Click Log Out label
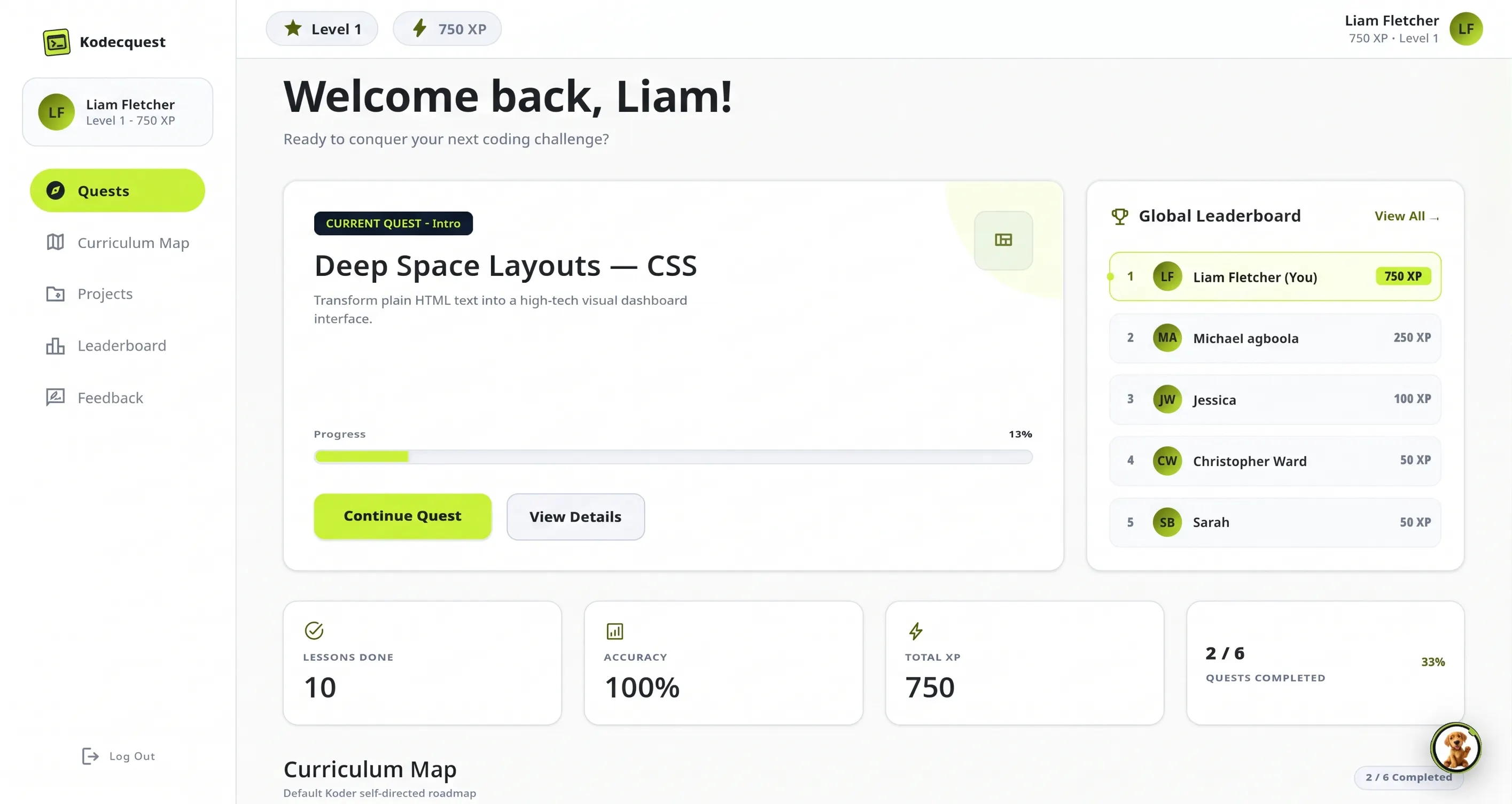The width and height of the screenshot is (1512, 804). coord(132,756)
